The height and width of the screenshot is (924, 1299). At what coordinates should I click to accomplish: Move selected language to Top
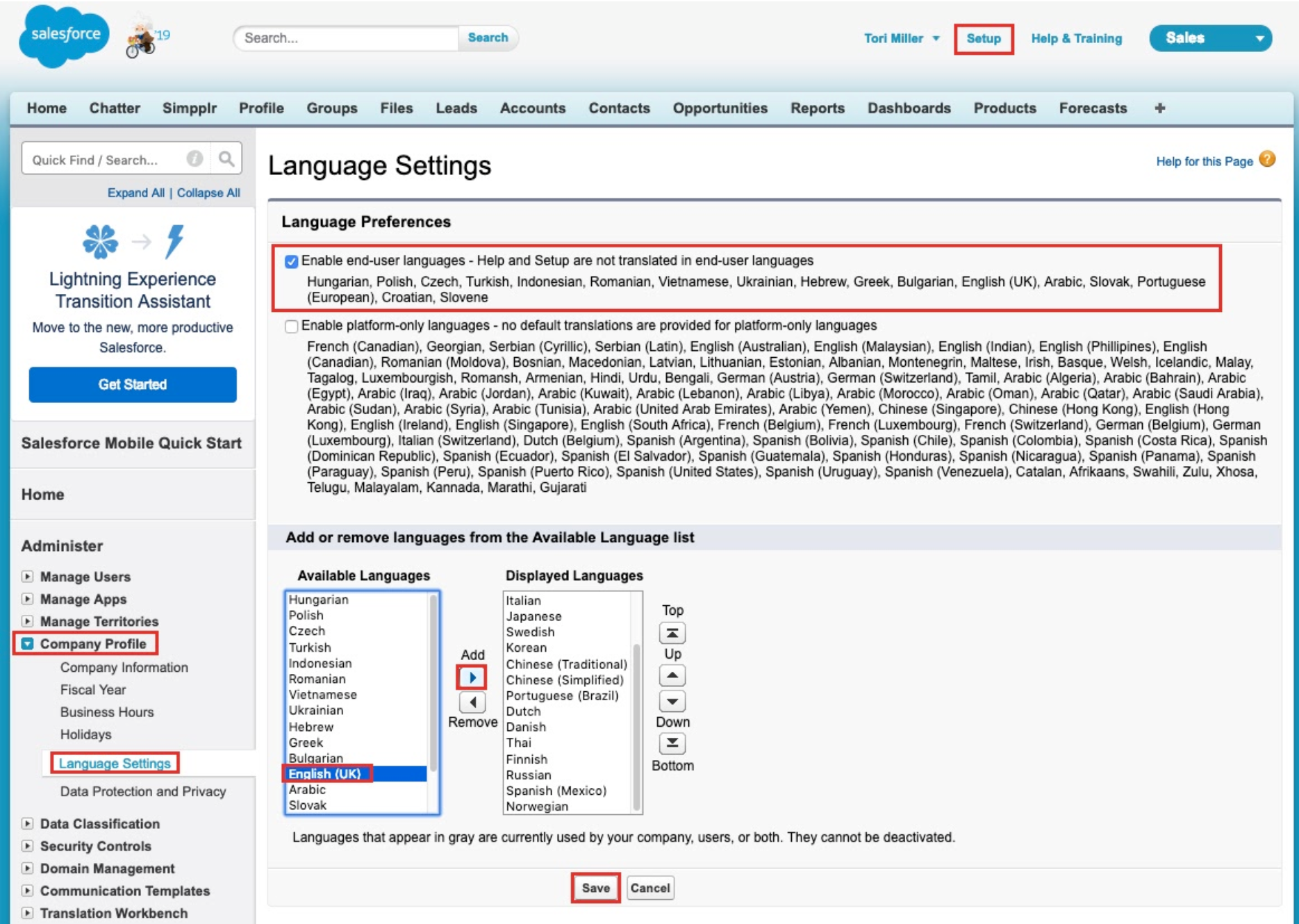click(x=672, y=634)
